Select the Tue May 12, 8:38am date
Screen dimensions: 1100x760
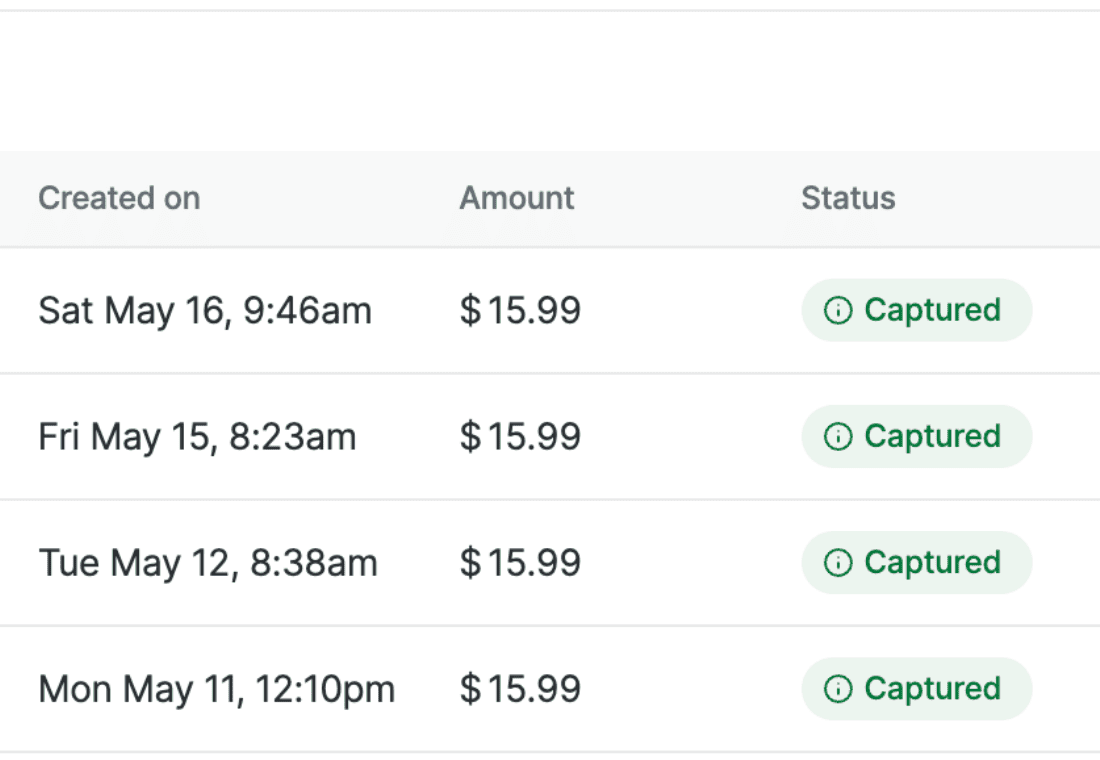coord(208,564)
